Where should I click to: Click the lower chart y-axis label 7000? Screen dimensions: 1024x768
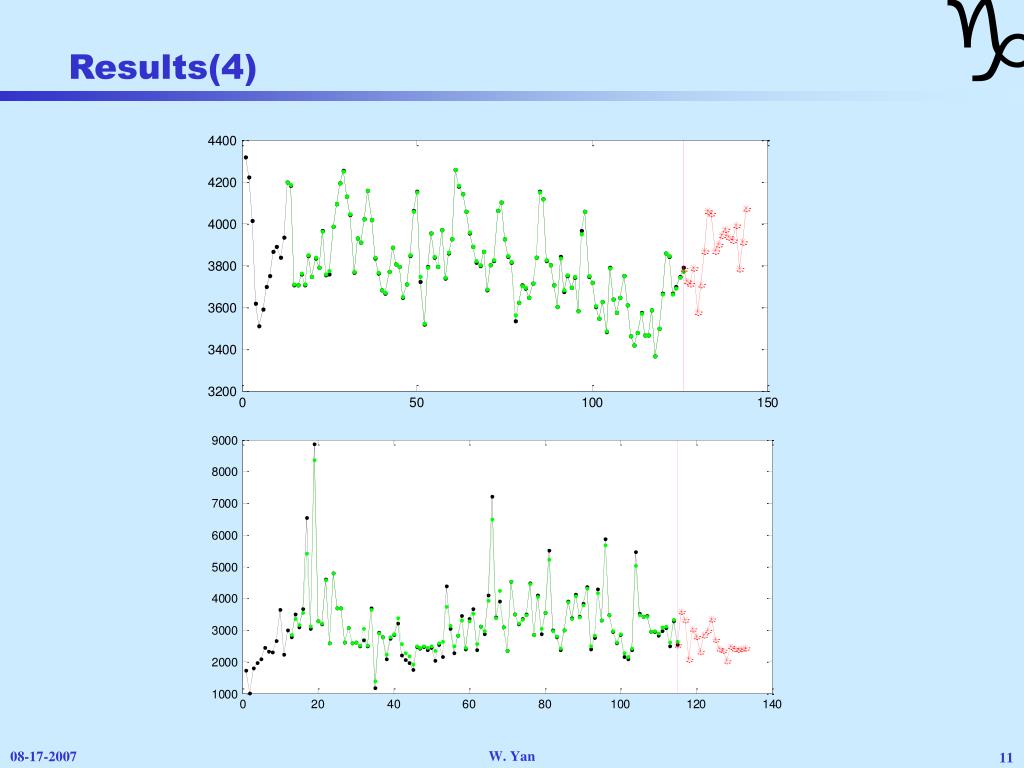[225, 504]
